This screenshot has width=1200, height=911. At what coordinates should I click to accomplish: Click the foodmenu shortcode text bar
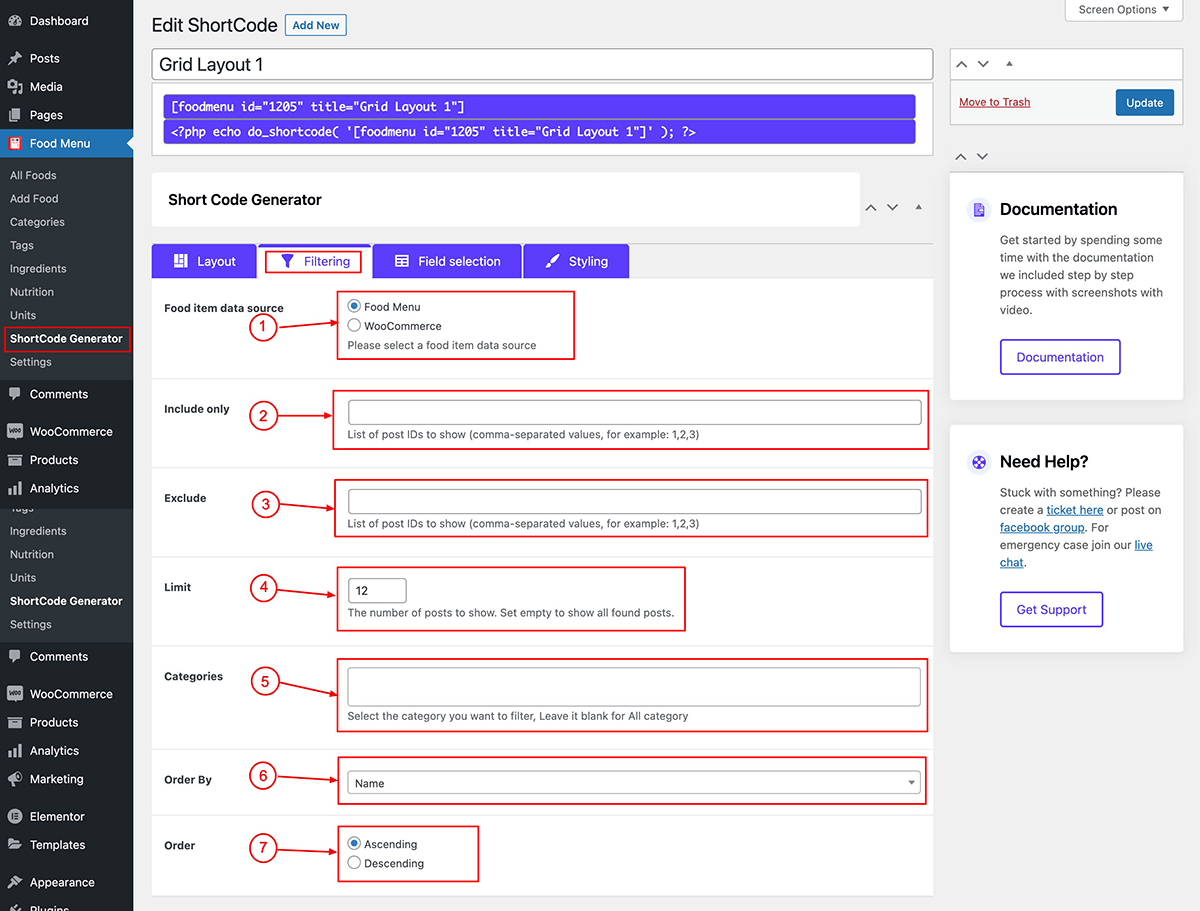(x=539, y=107)
